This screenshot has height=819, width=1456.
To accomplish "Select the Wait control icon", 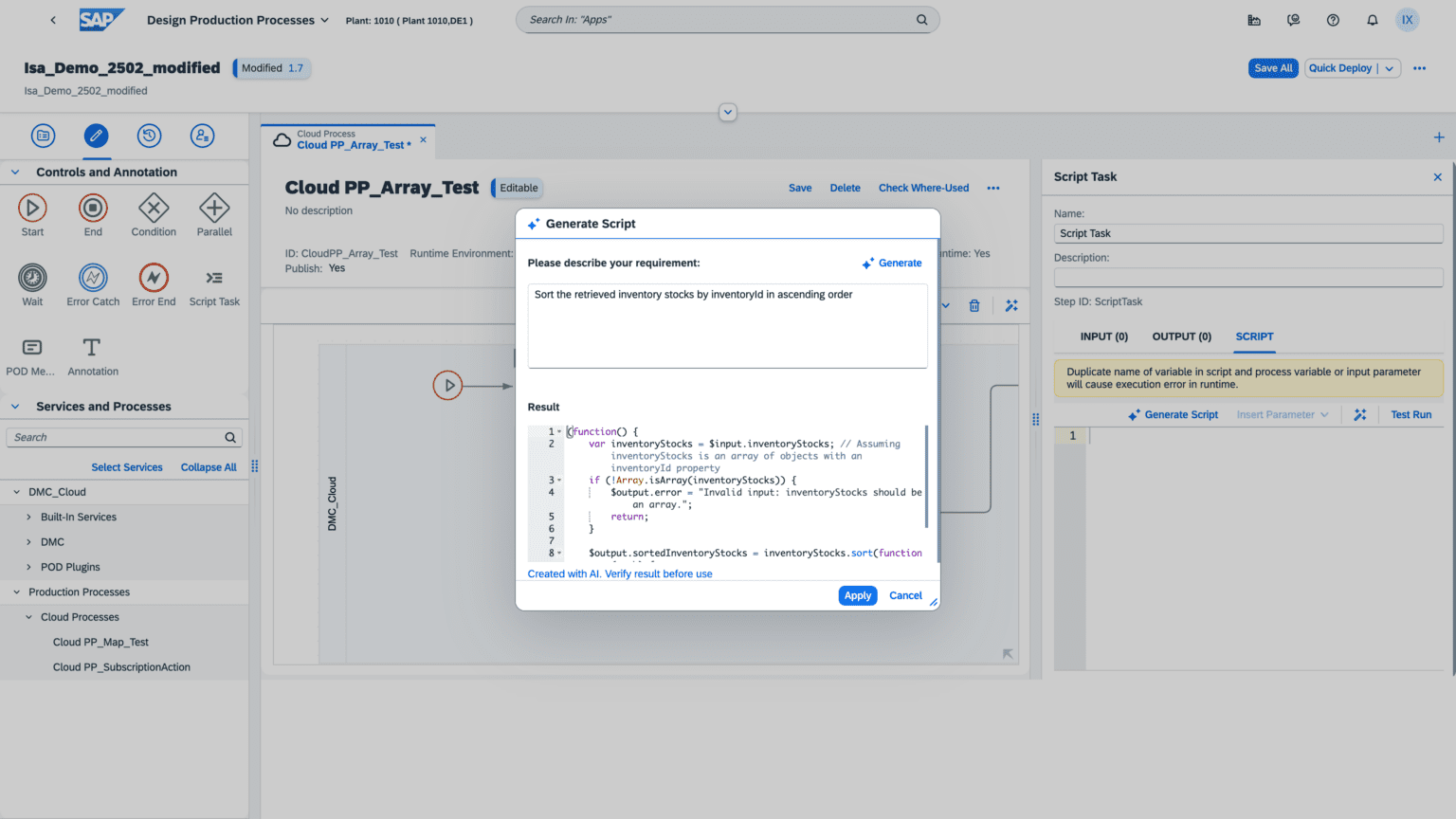I will coord(32,278).
